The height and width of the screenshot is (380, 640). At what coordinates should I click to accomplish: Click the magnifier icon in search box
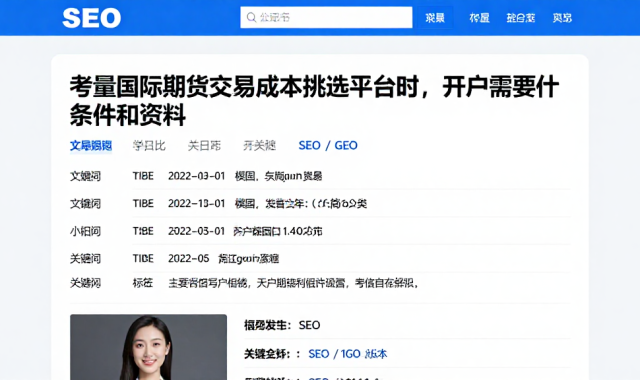251,17
